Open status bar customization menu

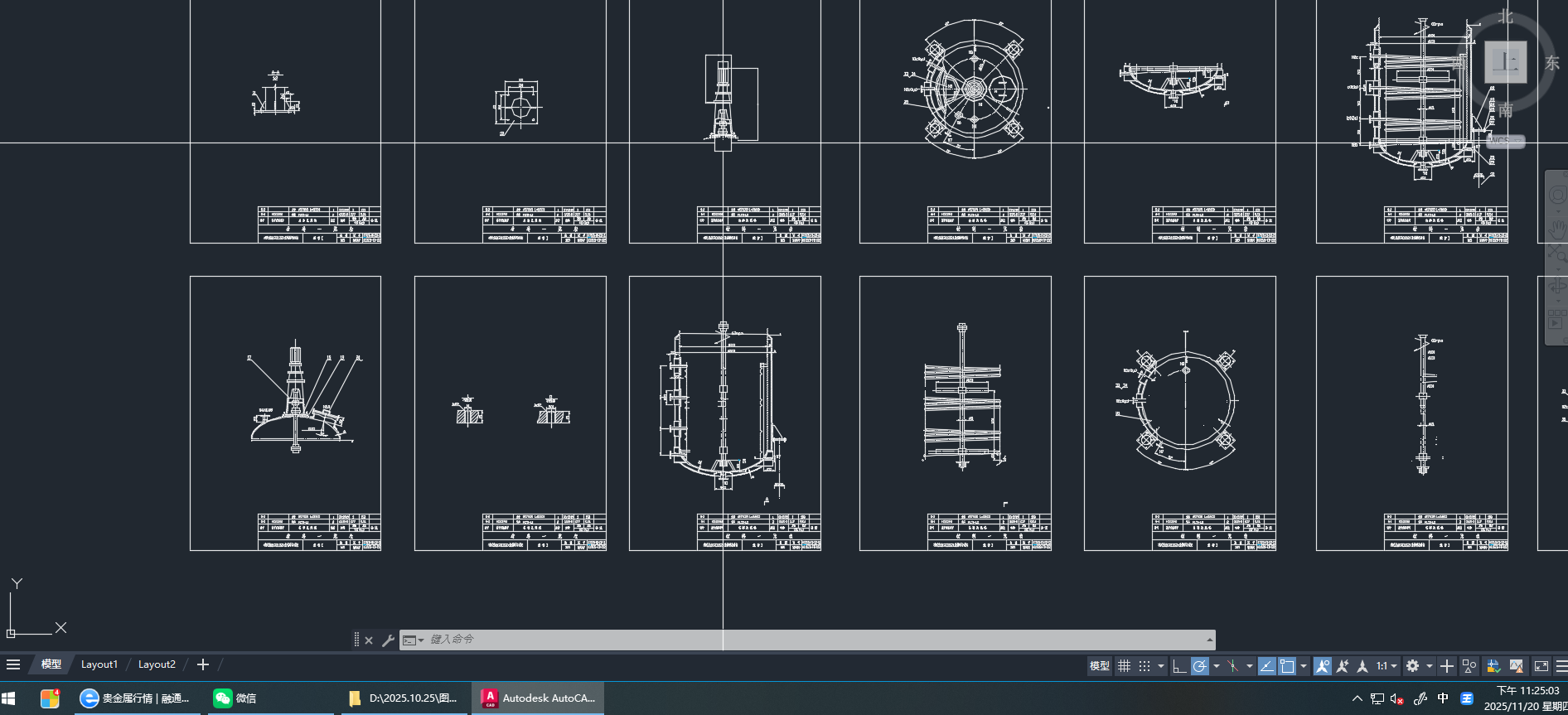tap(1561, 666)
